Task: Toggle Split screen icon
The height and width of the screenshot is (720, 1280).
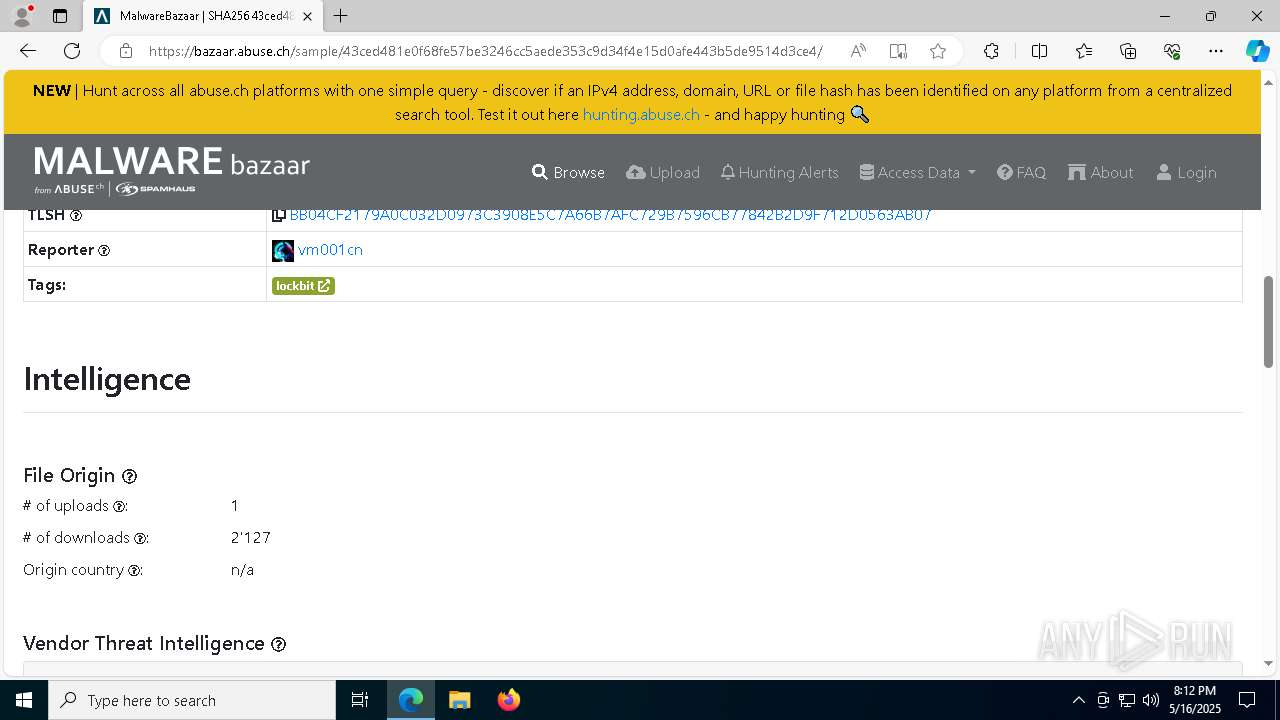Action: [1039, 51]
